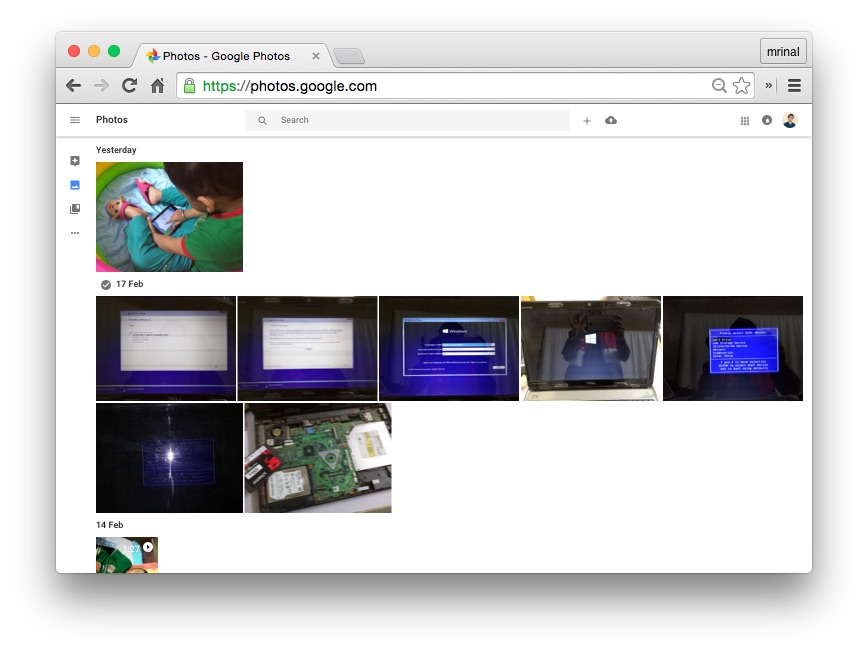This screenshot has width=868, height=653.
Task: Click the search magnifier icon in Photos search box
Action: [x=262, y=121]
